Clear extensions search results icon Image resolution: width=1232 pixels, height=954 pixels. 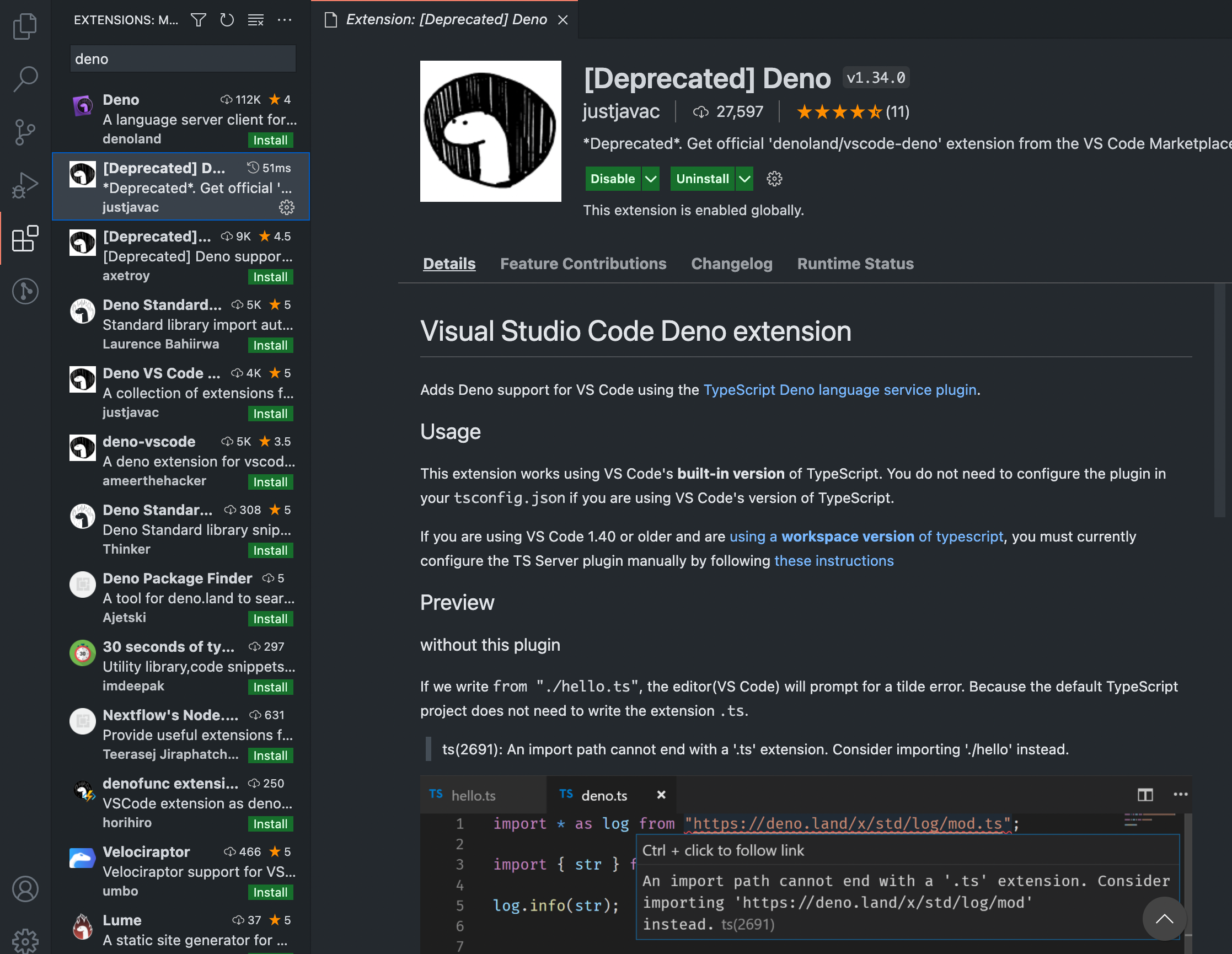pos(255,20)
